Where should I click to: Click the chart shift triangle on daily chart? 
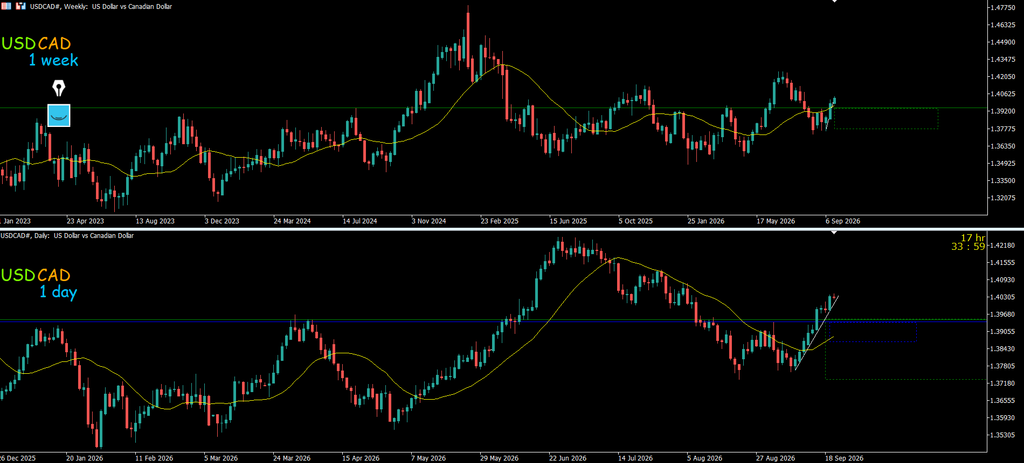(833, 234)
